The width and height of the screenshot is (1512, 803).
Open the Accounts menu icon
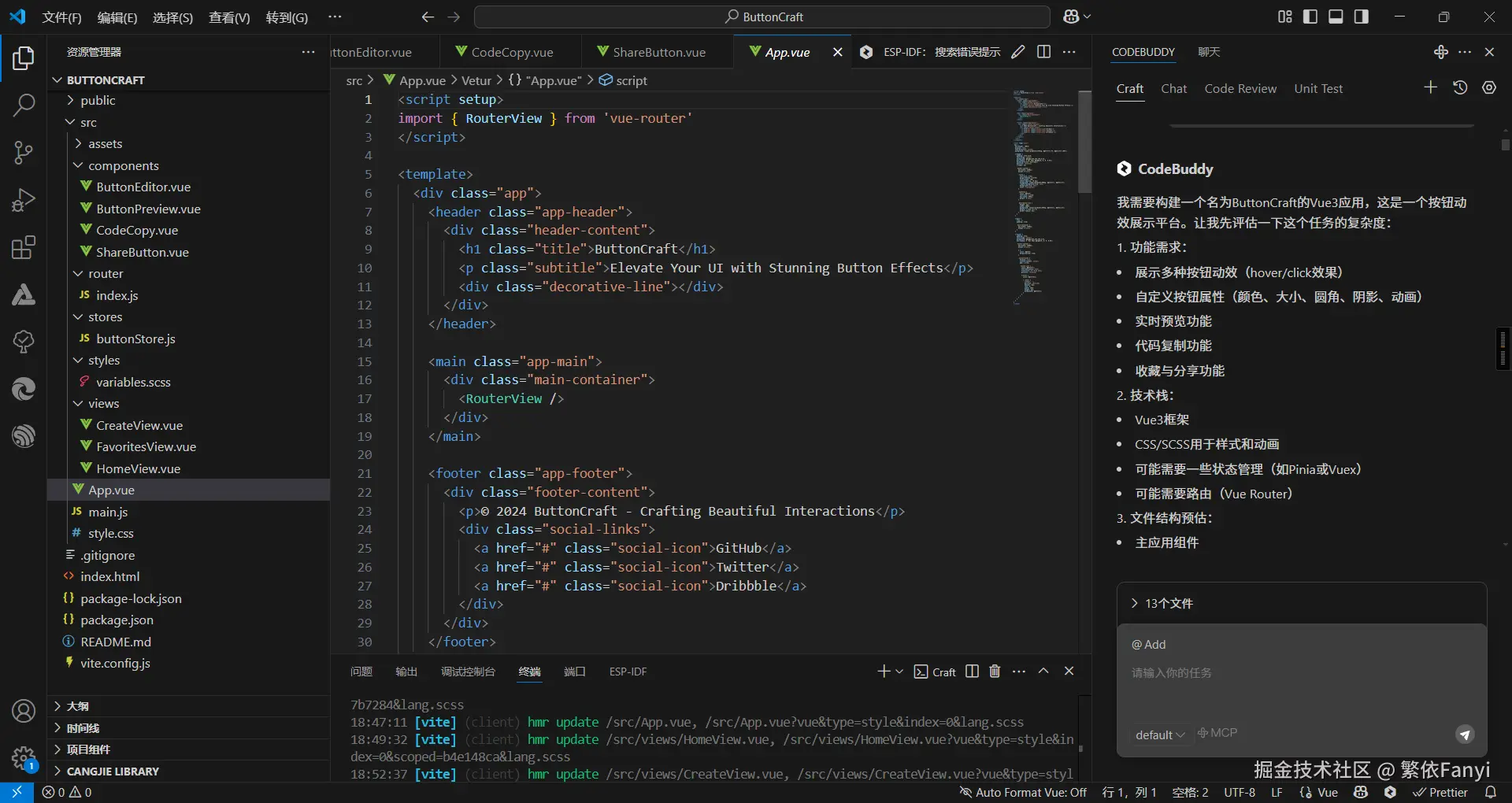point(24,711)
